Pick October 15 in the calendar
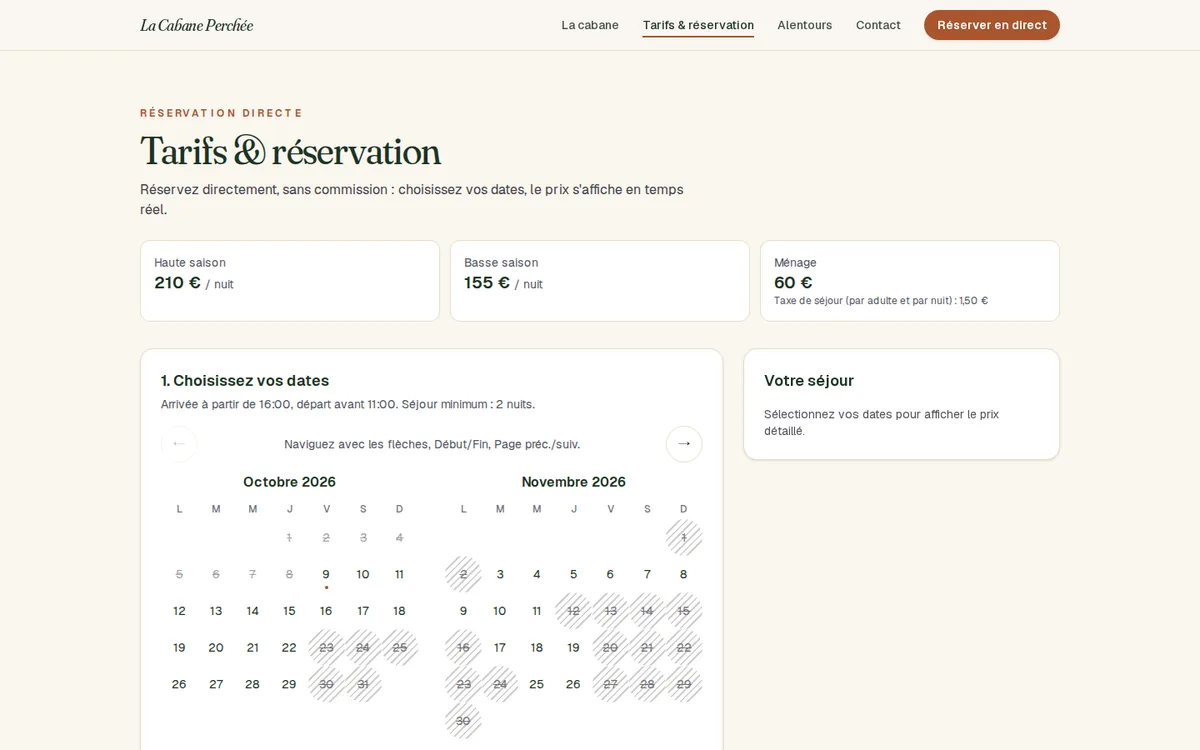 tap(289, 611)
